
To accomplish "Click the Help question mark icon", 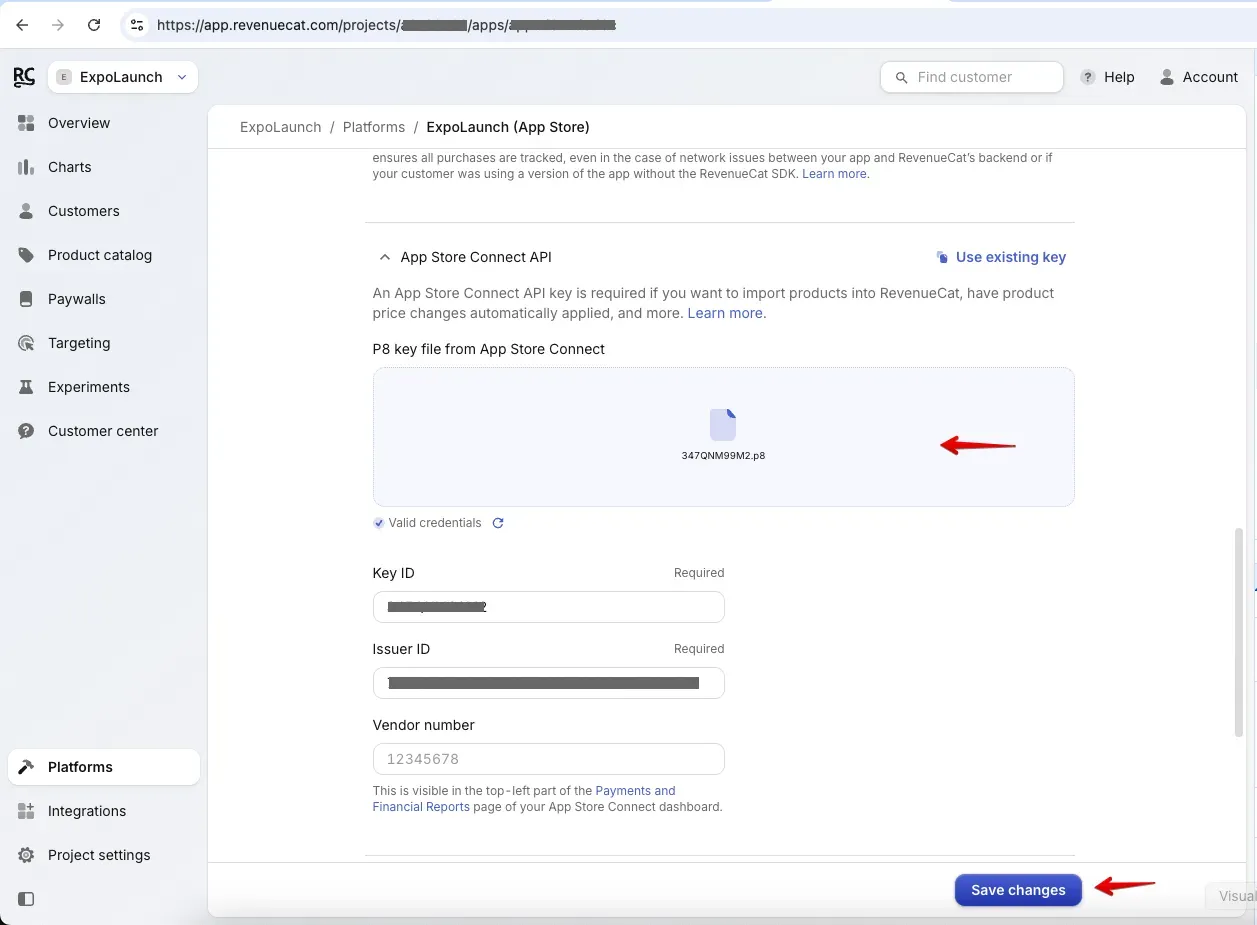I will (1088, 77).
